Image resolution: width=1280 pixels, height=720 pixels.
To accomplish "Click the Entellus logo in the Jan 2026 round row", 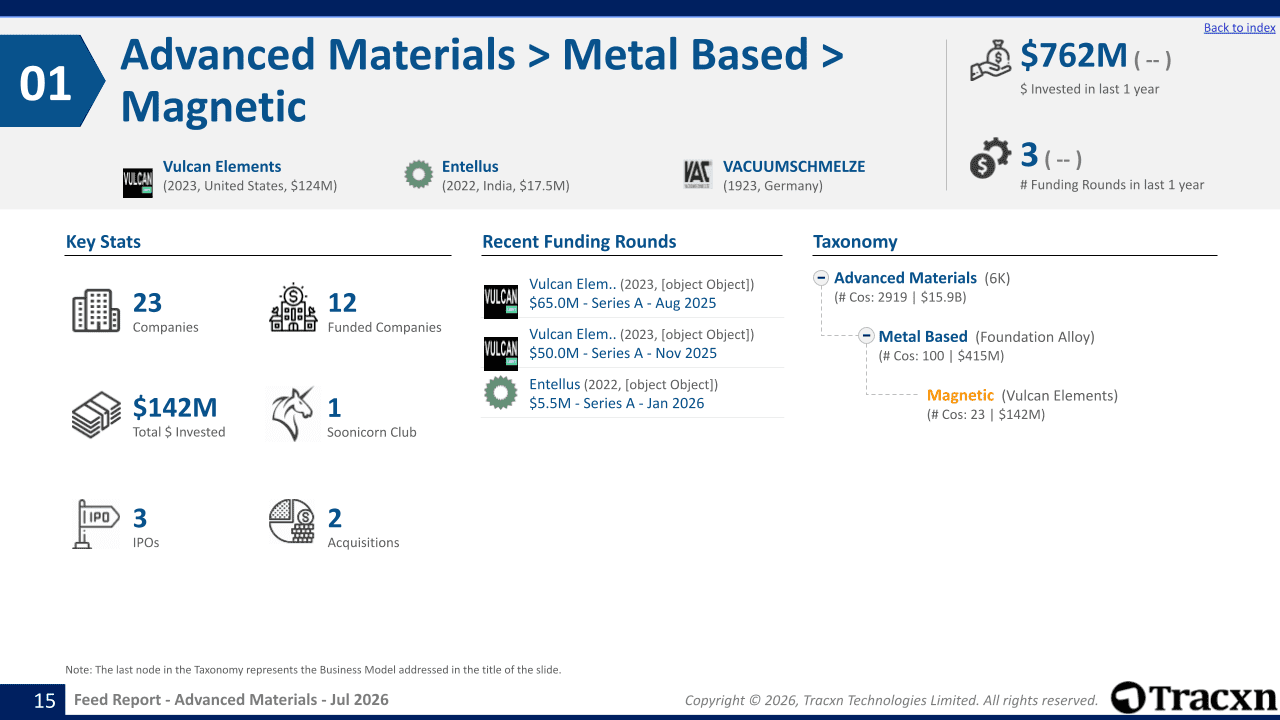I will coord(501,393).
